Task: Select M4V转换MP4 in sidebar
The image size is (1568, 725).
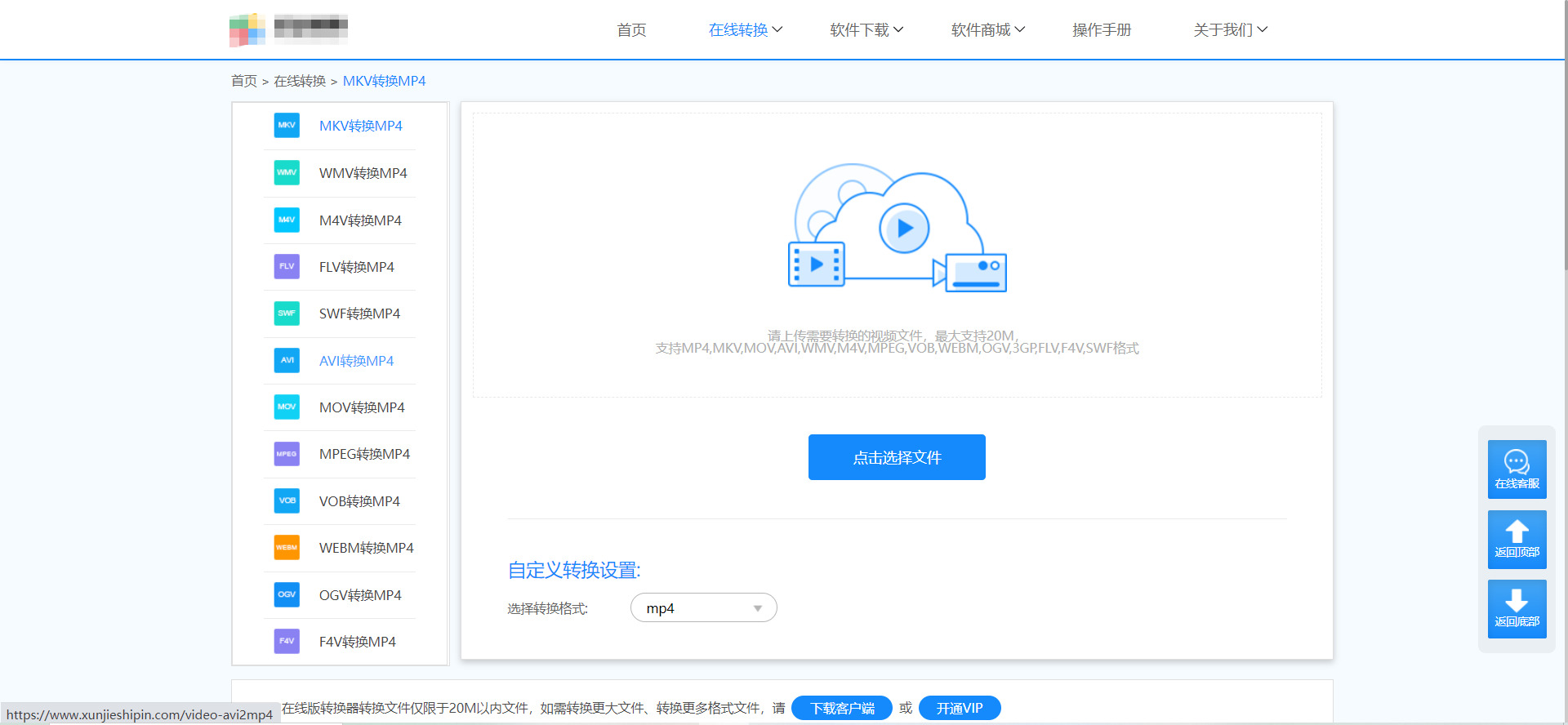Action: click(x=360, y=220)
